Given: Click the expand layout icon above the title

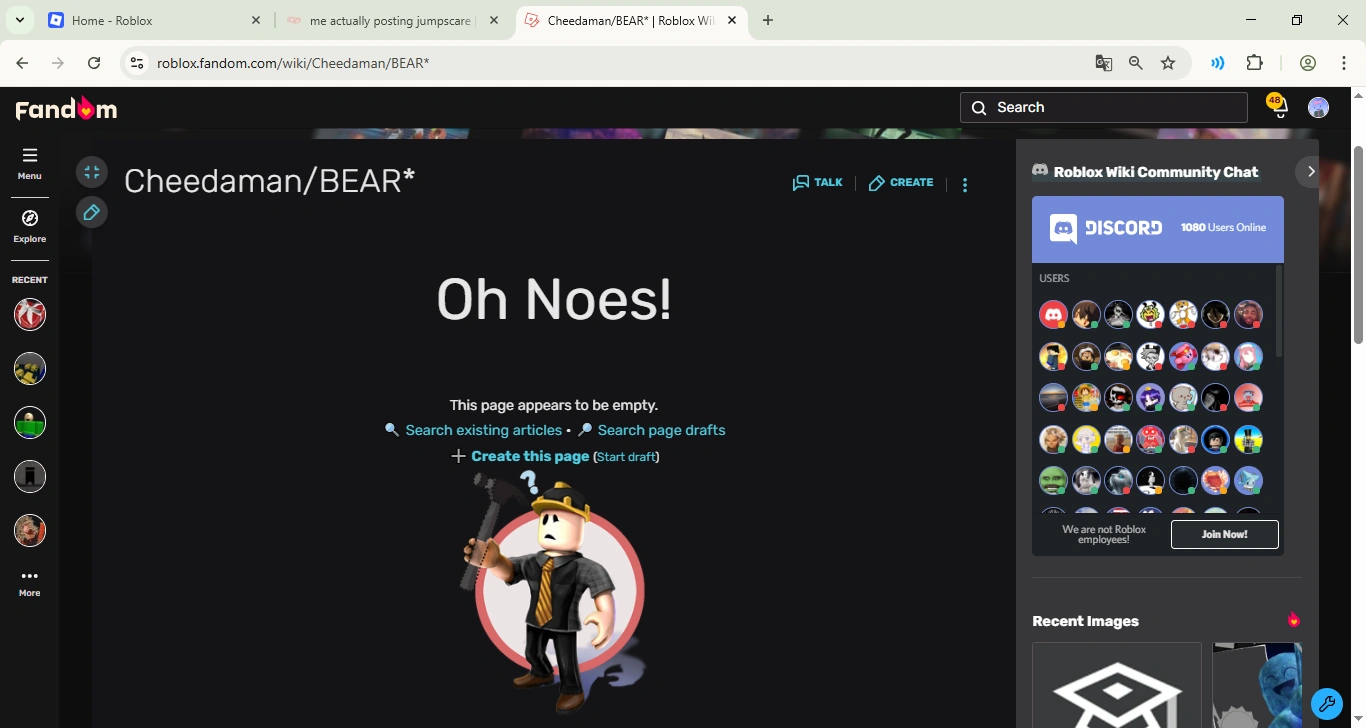Looking at the screenshot, I should [91, 171].
